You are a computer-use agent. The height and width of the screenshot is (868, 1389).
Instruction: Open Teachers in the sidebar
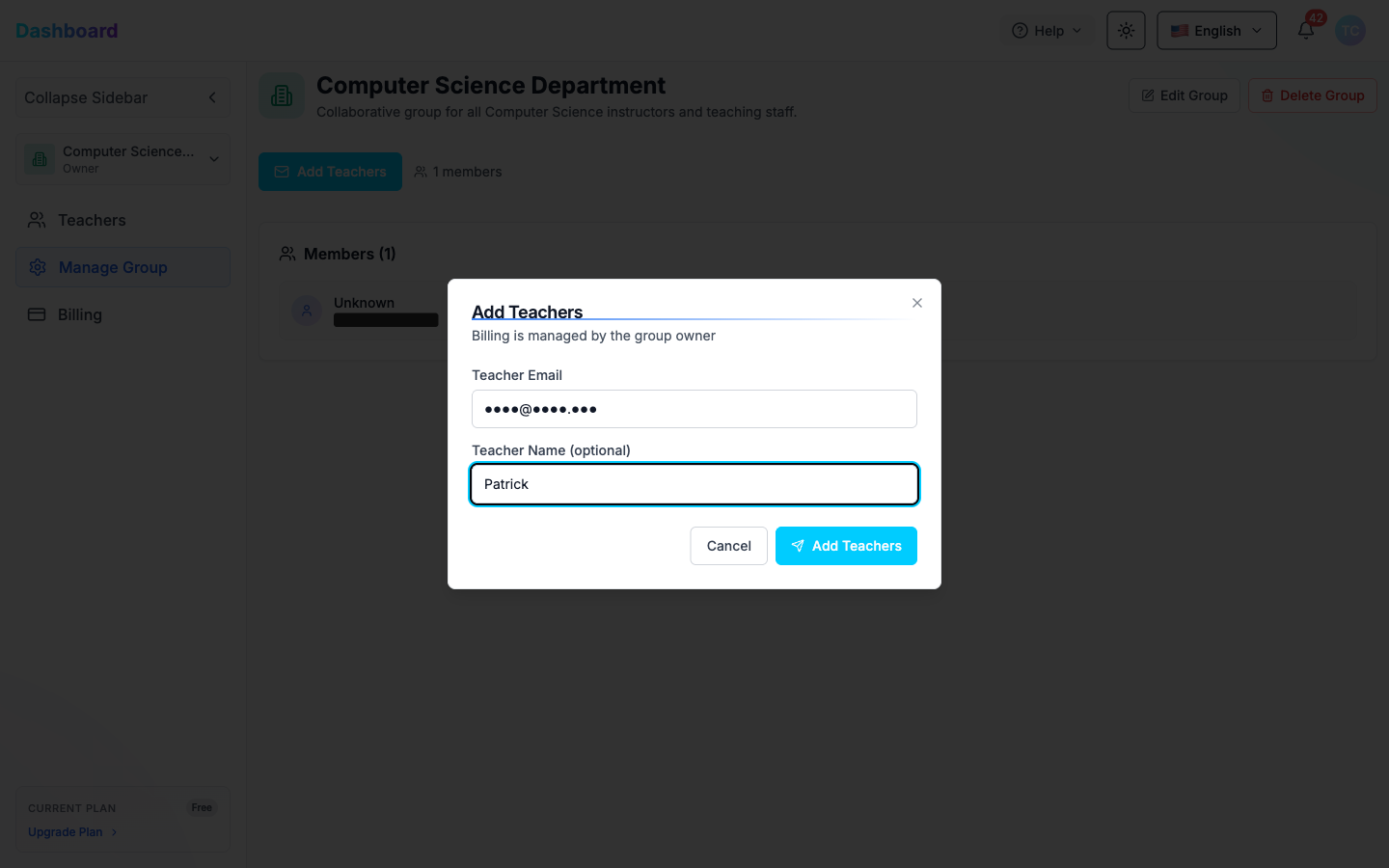(x=92, y=220)
